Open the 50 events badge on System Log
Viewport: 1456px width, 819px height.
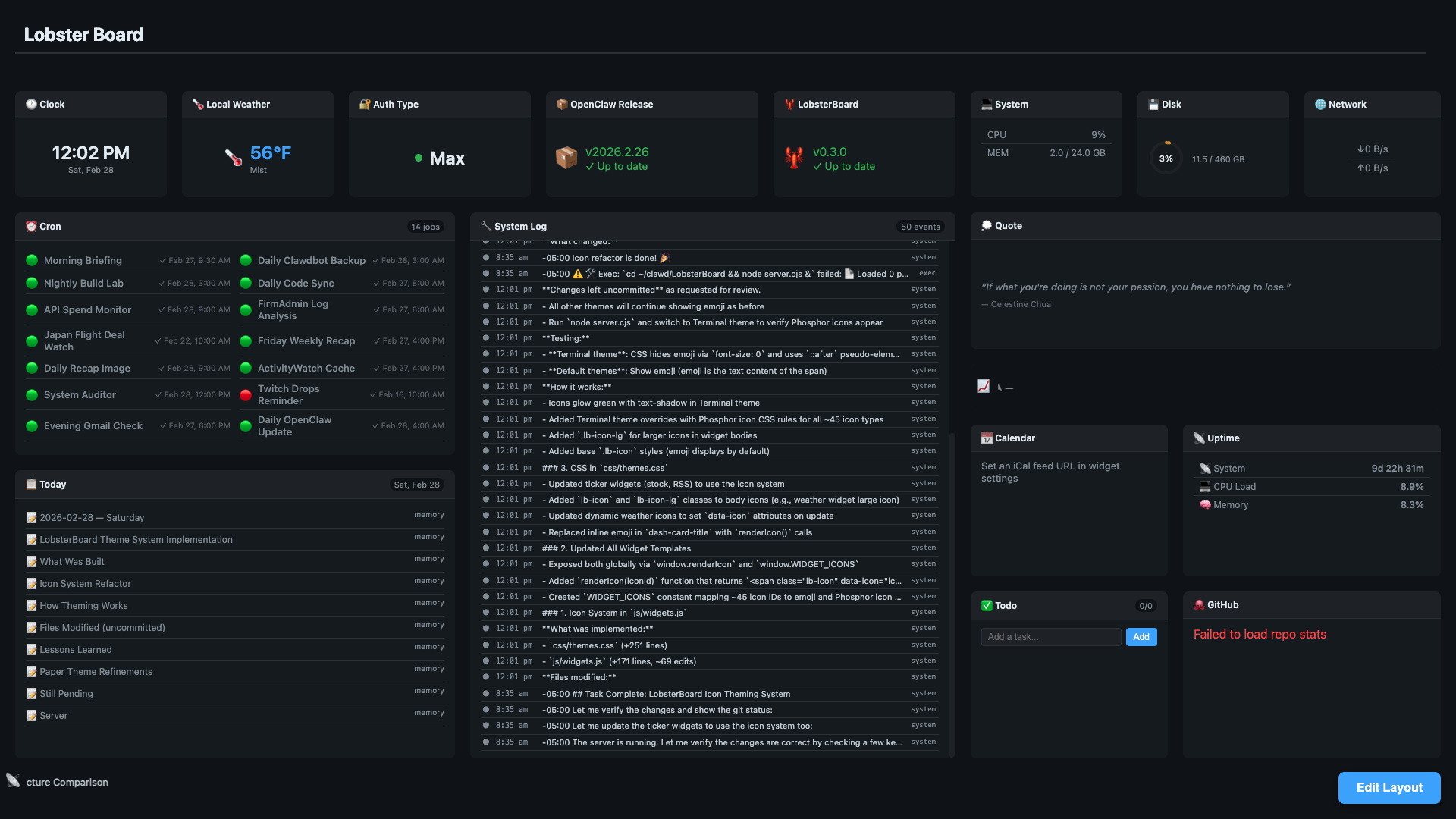920,226
